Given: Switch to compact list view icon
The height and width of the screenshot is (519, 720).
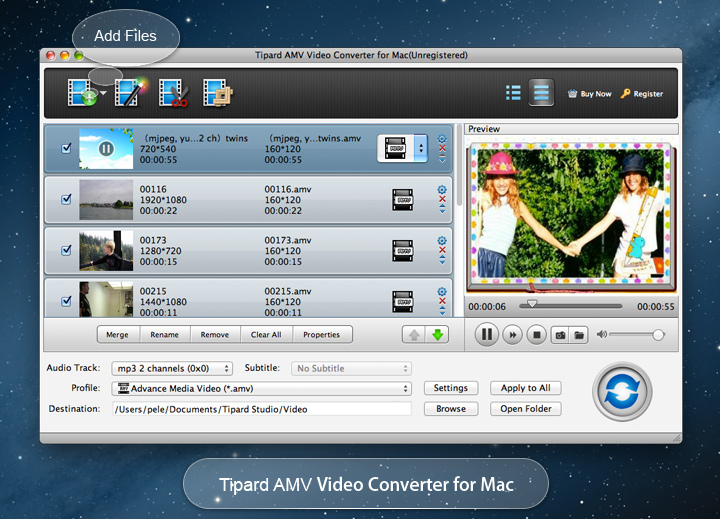Looking at the screenshot, I should click(513, 93).
